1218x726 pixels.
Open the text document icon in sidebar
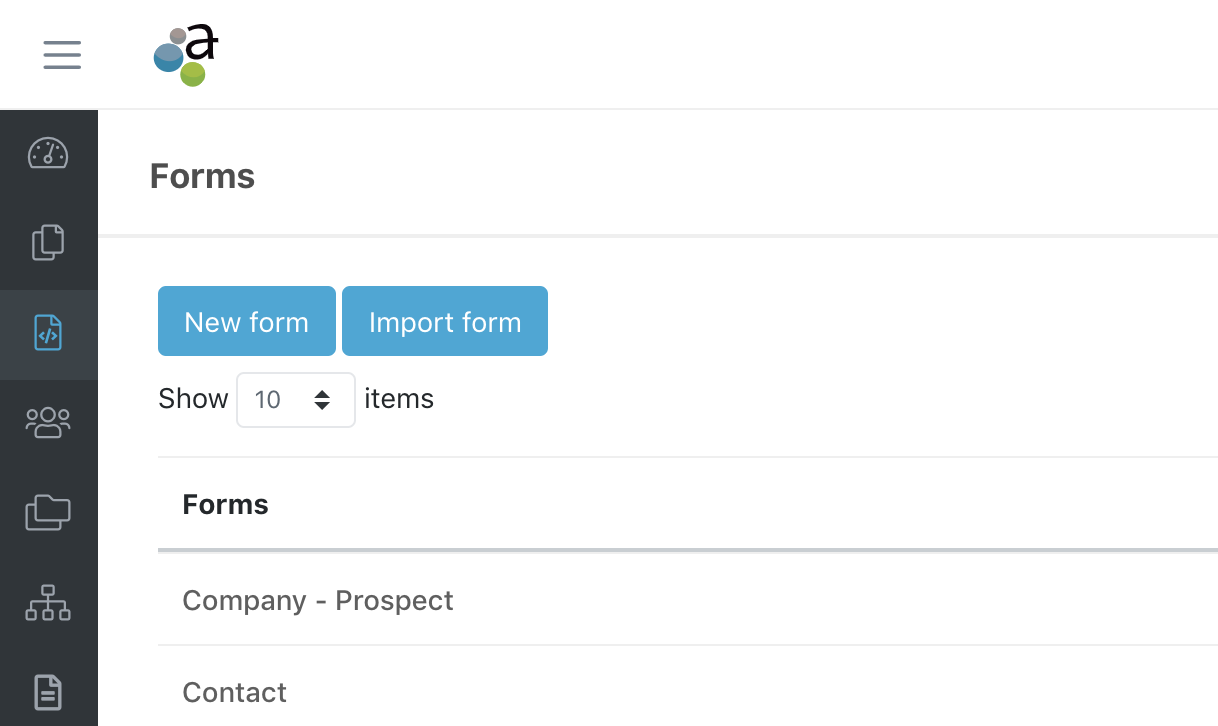[48, 692]
